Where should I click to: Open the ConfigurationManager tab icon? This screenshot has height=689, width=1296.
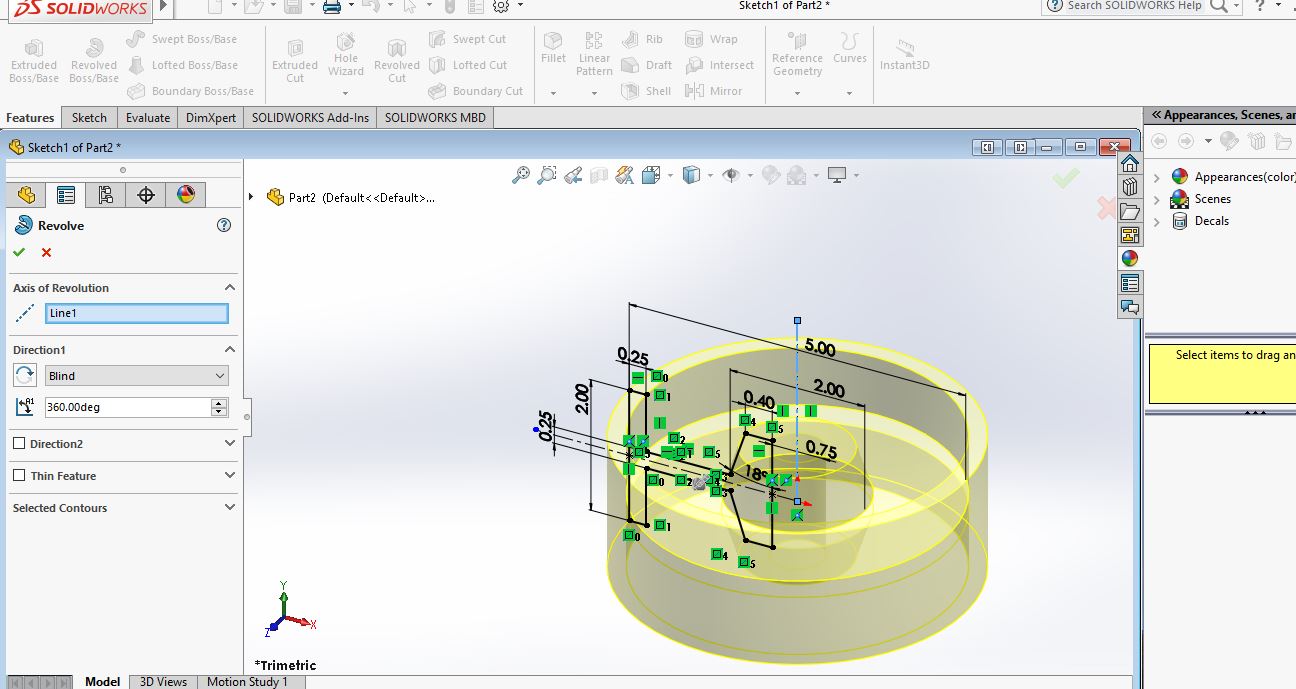point(106,194)
